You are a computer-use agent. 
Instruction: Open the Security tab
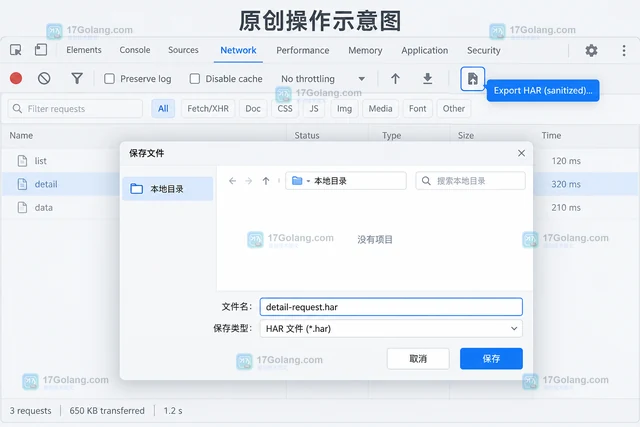tap(484, 50)
